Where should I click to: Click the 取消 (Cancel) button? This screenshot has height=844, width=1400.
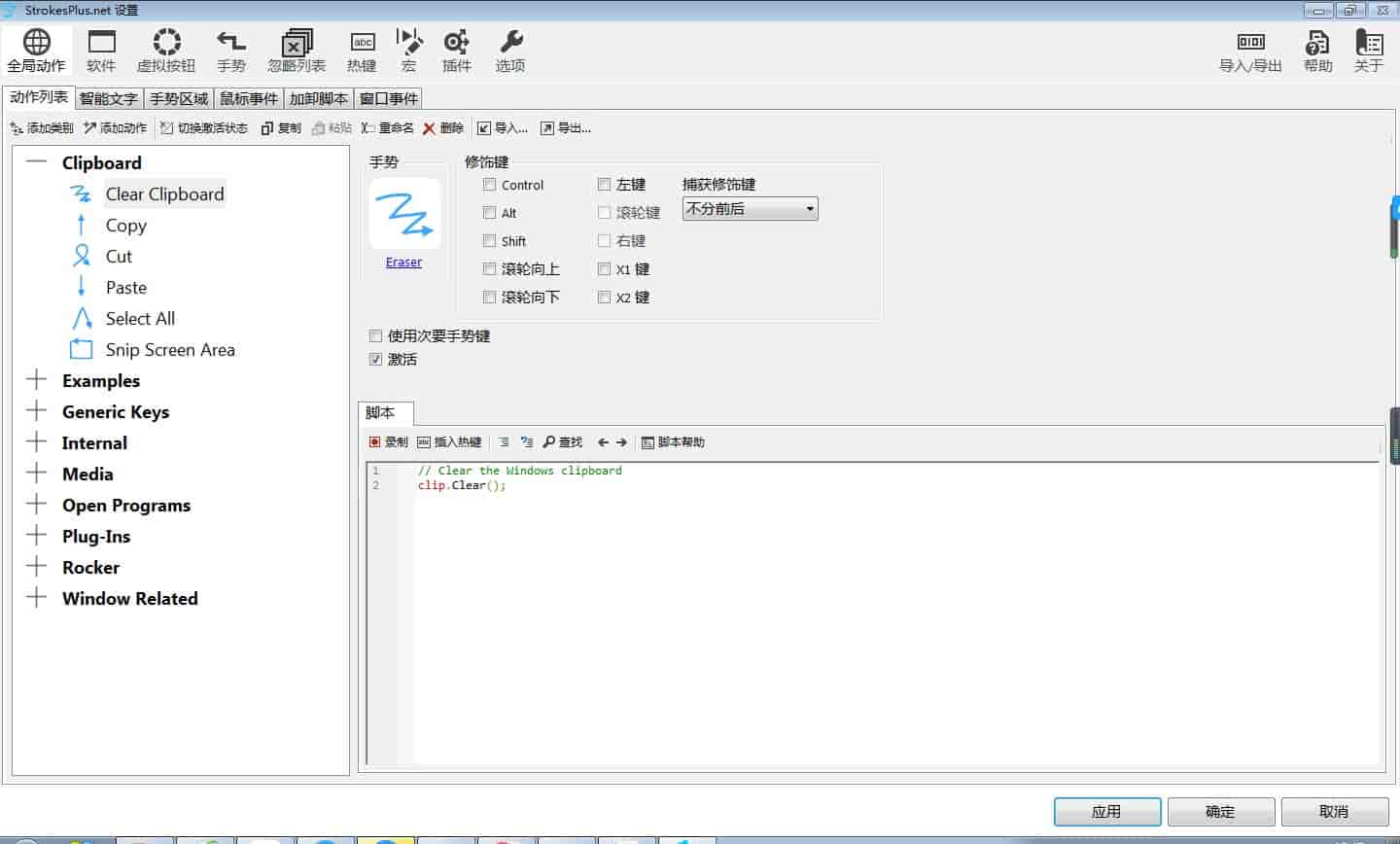coord(1335,812)
